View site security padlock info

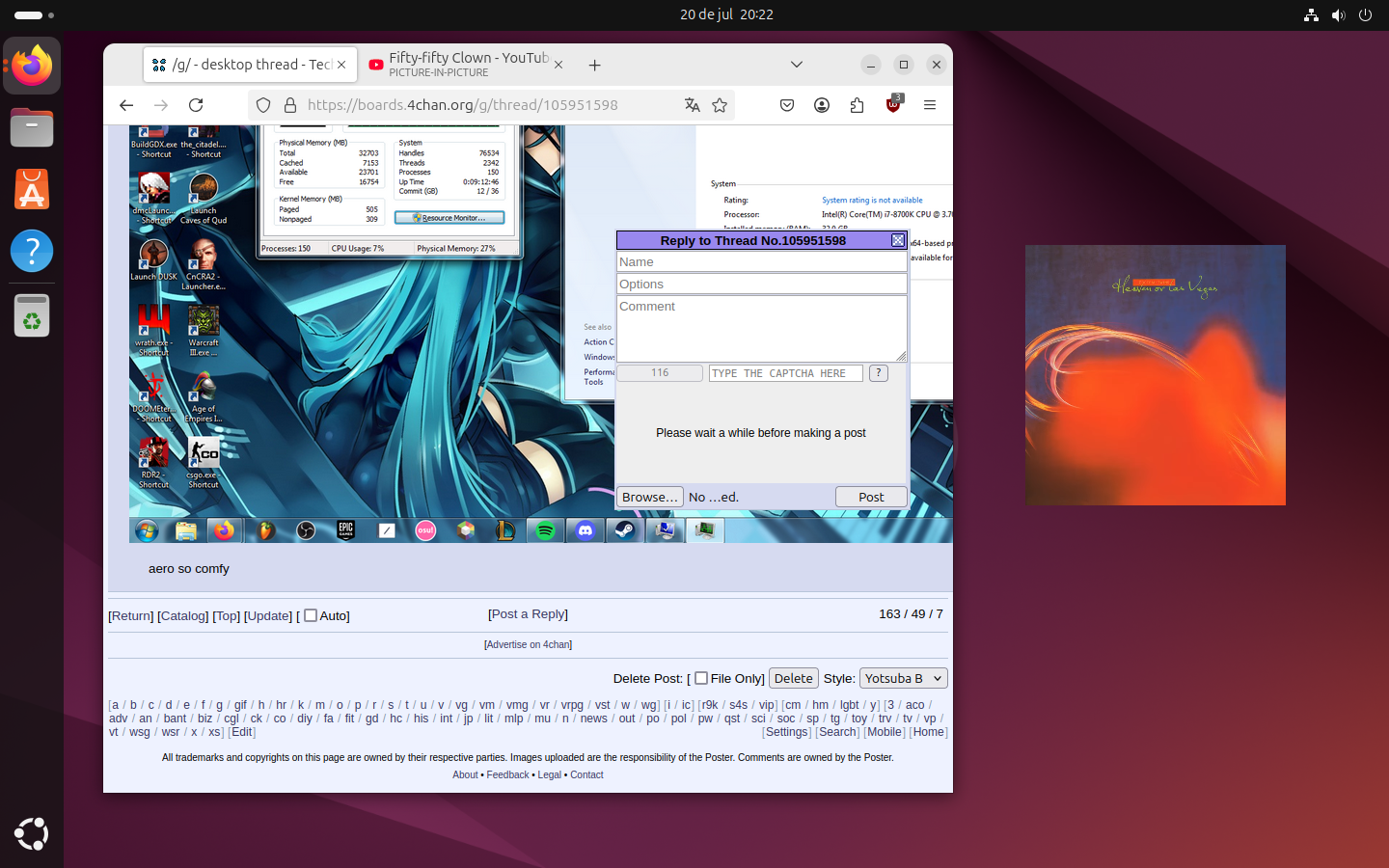click(289, 105)
